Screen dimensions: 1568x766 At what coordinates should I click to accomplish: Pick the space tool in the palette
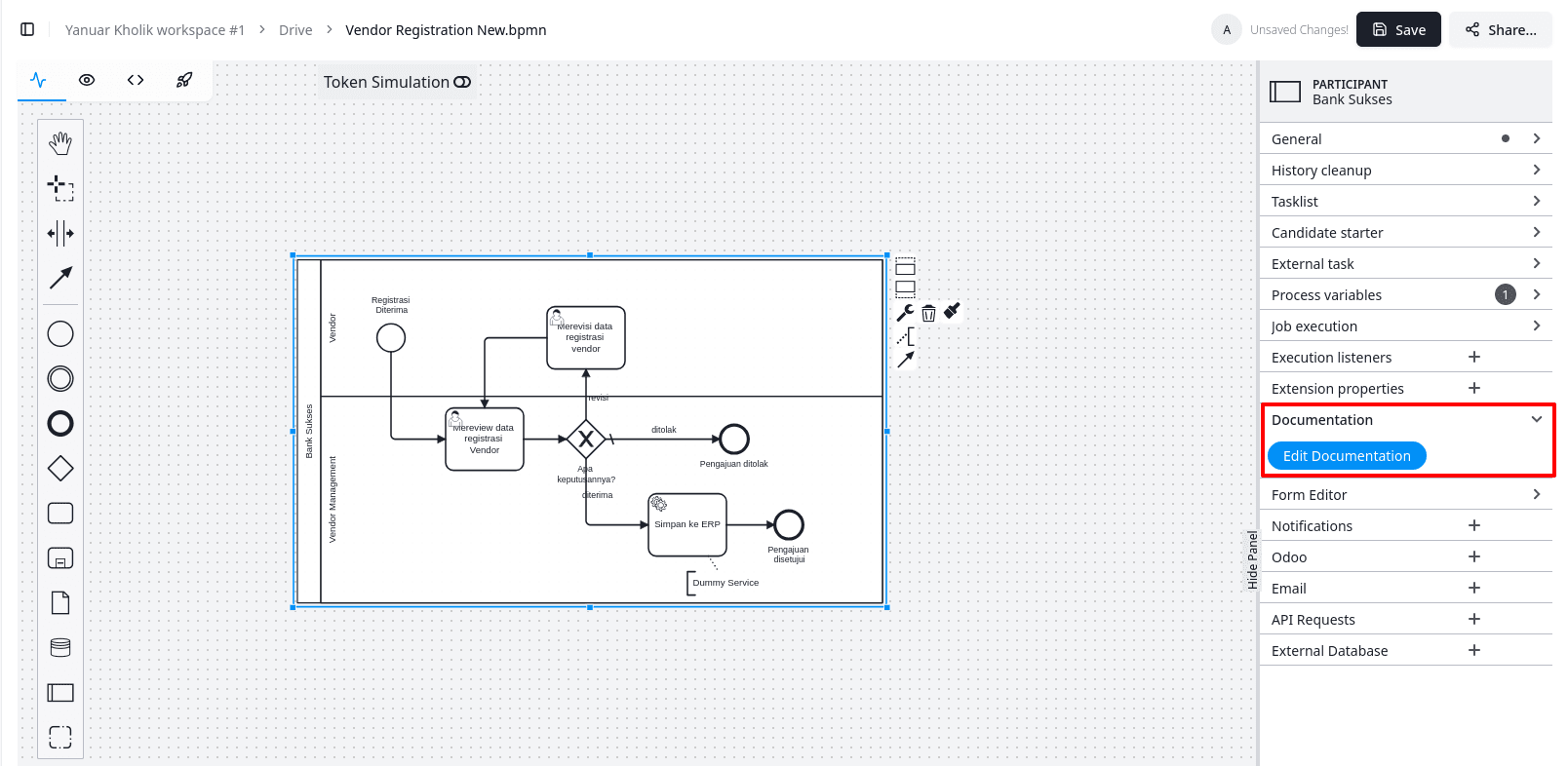[60, 233]
